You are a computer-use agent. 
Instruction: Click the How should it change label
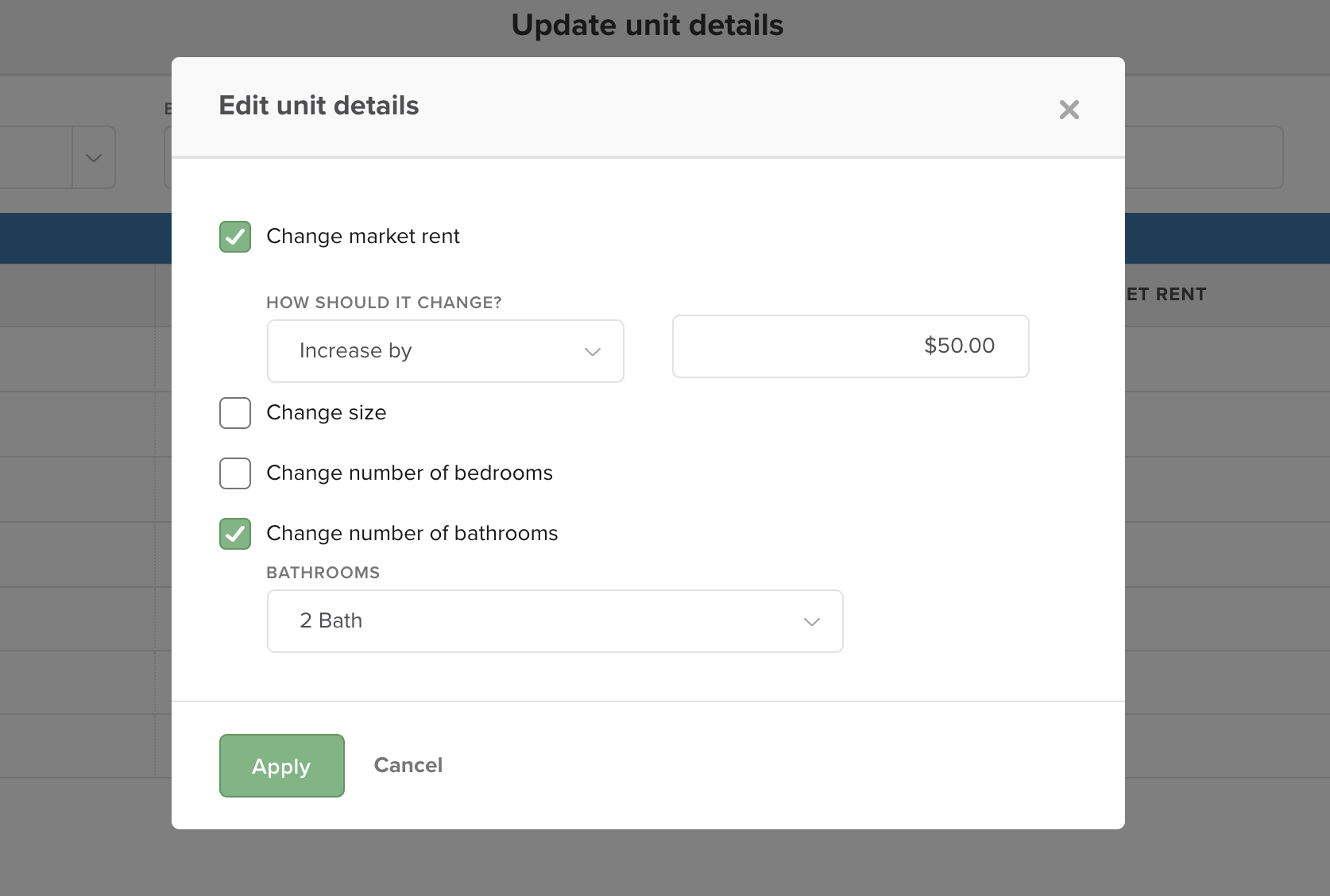(384, 303)
